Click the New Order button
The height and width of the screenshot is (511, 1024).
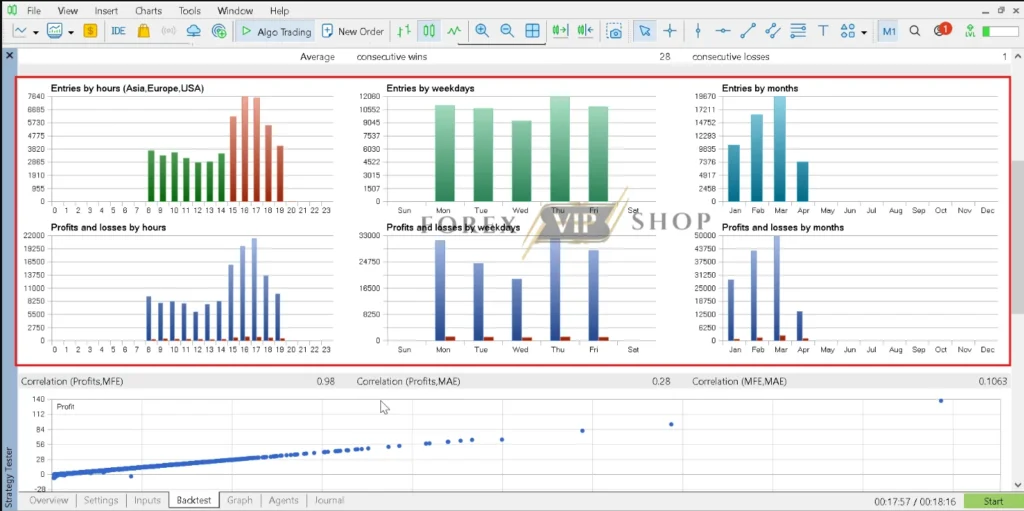(x=353, y=31)
